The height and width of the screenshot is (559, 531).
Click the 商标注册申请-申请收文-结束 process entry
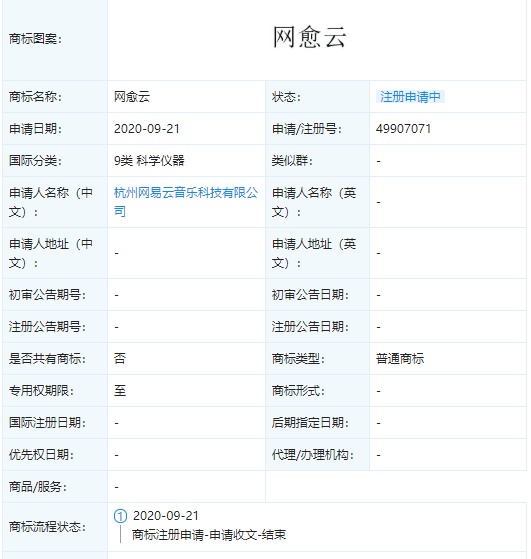(x=209, y=535)
